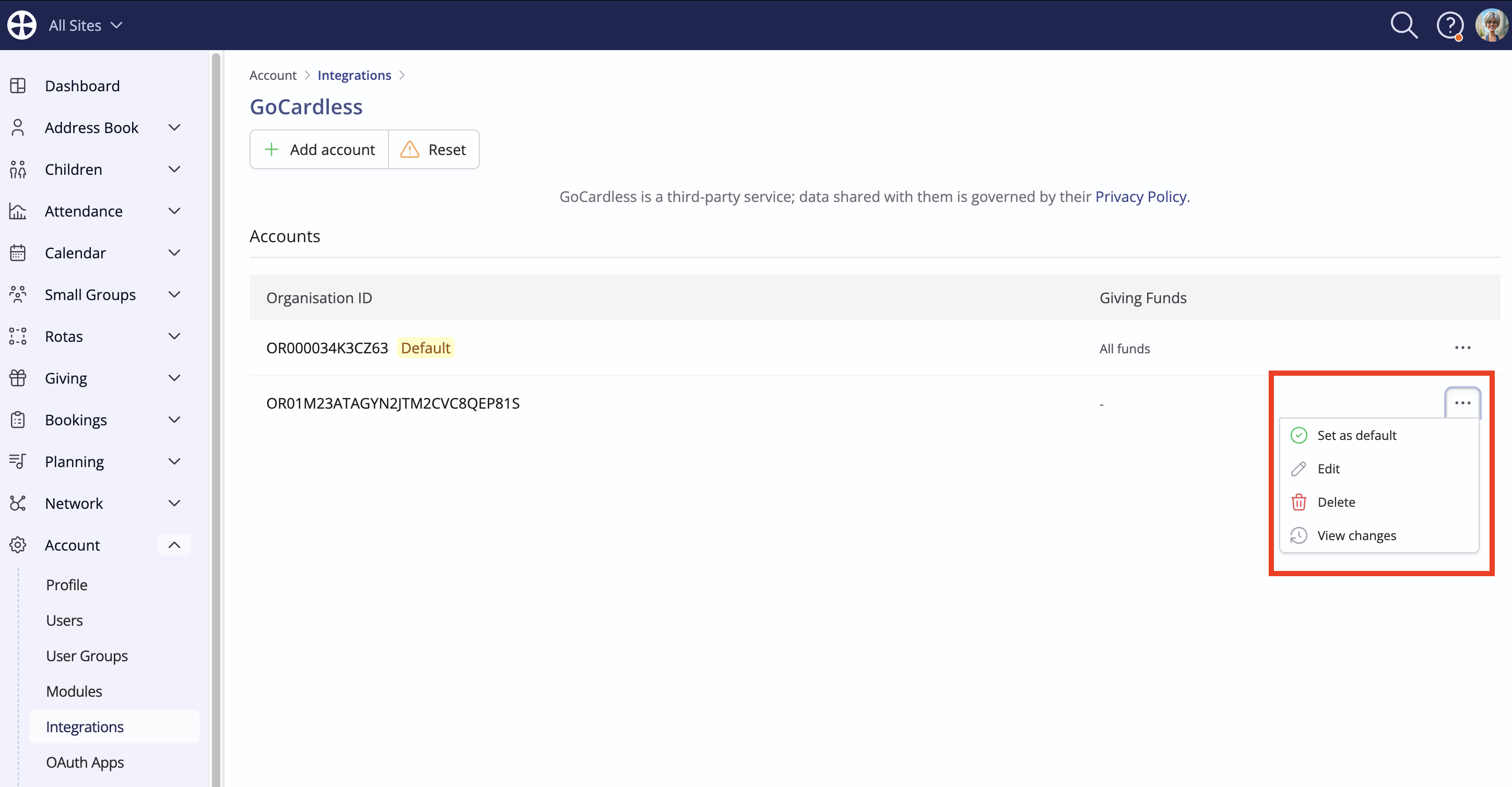This screenshot has width=1512, height=787.
Task: Click the Reset button
Action: pos(434,150)
